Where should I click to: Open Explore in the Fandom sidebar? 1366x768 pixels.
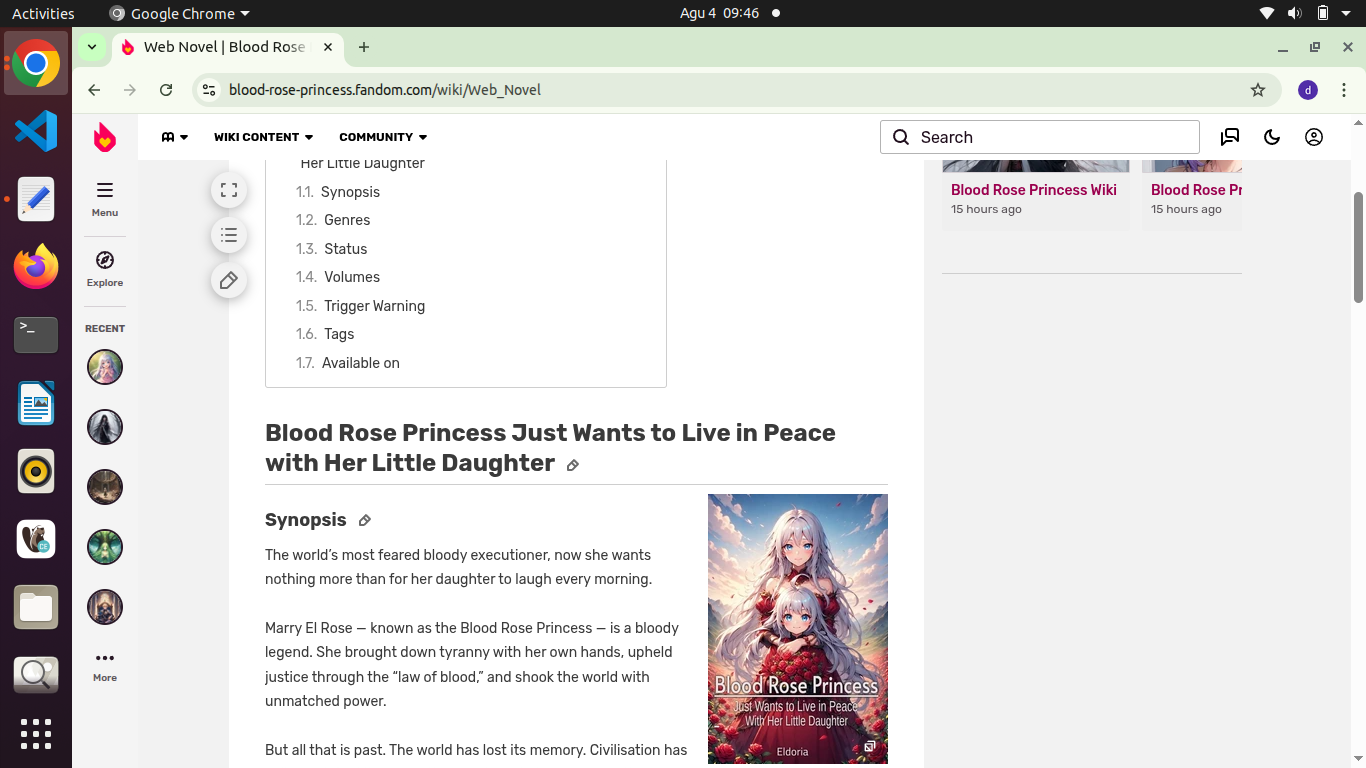click(104, 268)
